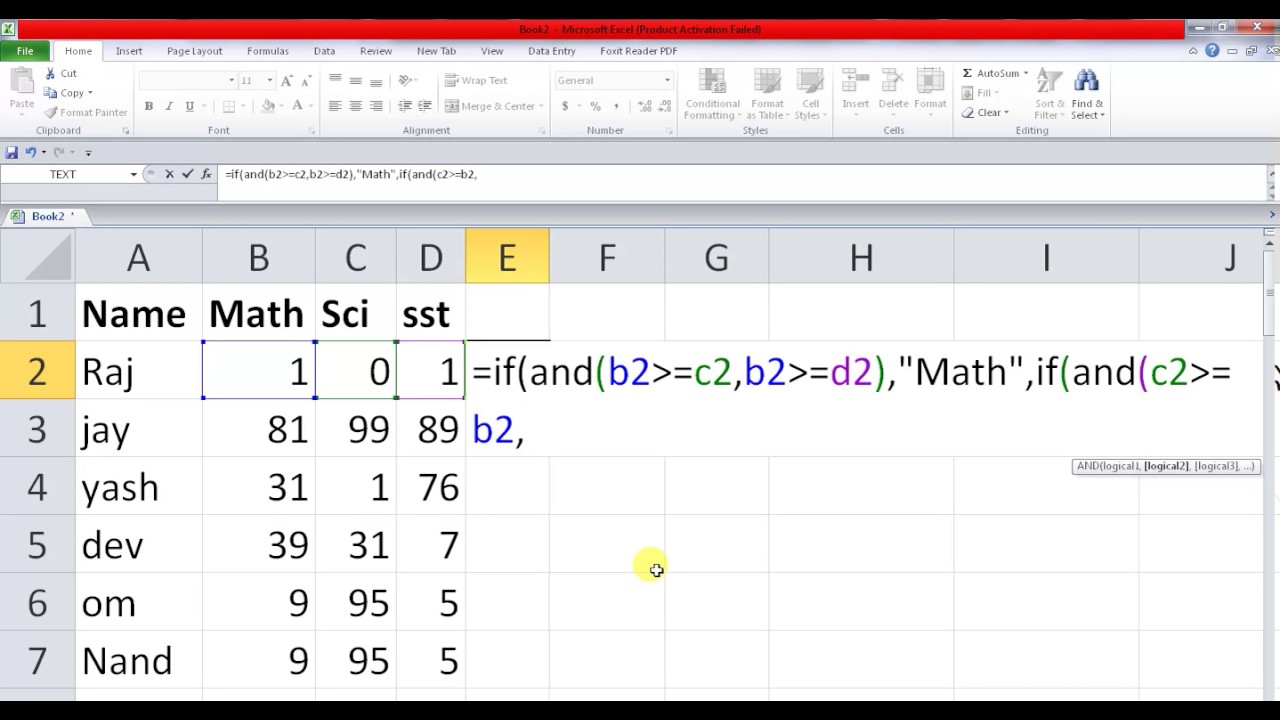The height and width of the screenshot is (720, 1280).
Task: Click the Paste clipboard icon
Action: tap(22, 82)
